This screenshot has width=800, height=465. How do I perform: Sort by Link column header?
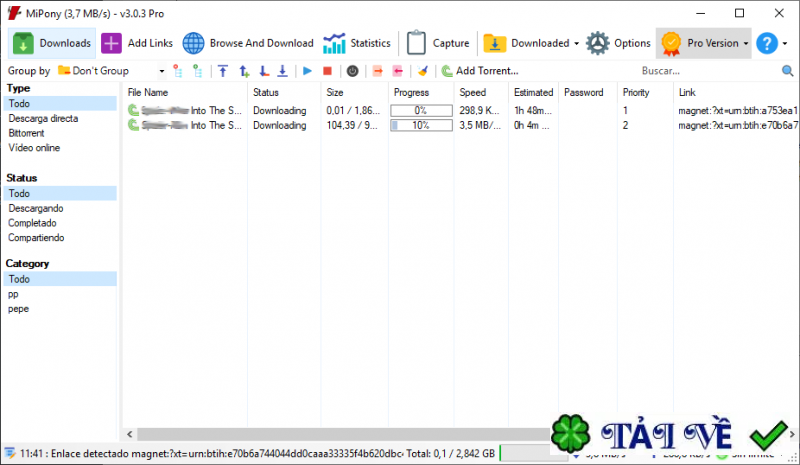coord(736,92)
